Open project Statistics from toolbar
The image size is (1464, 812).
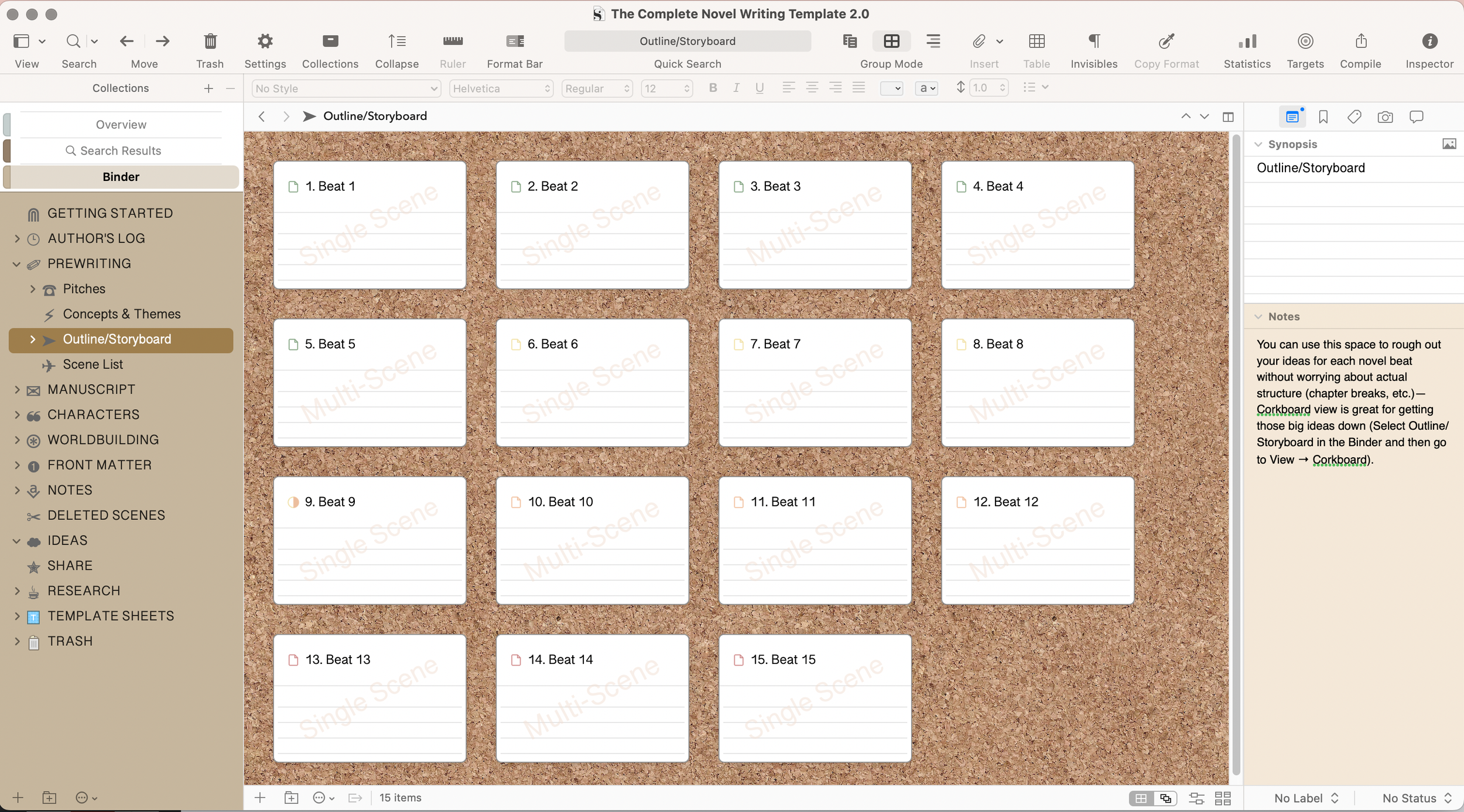(x=1247, y=42)
